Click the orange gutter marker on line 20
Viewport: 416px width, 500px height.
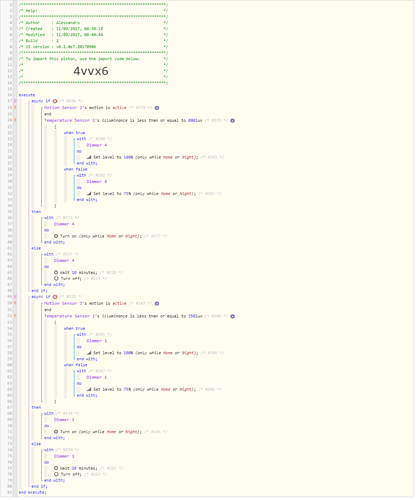15,120
